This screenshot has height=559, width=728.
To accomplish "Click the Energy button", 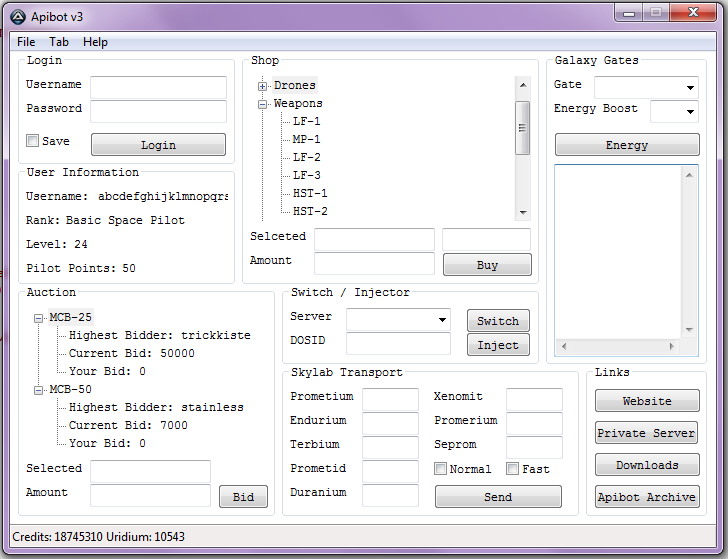I will (x=627, y=144).
